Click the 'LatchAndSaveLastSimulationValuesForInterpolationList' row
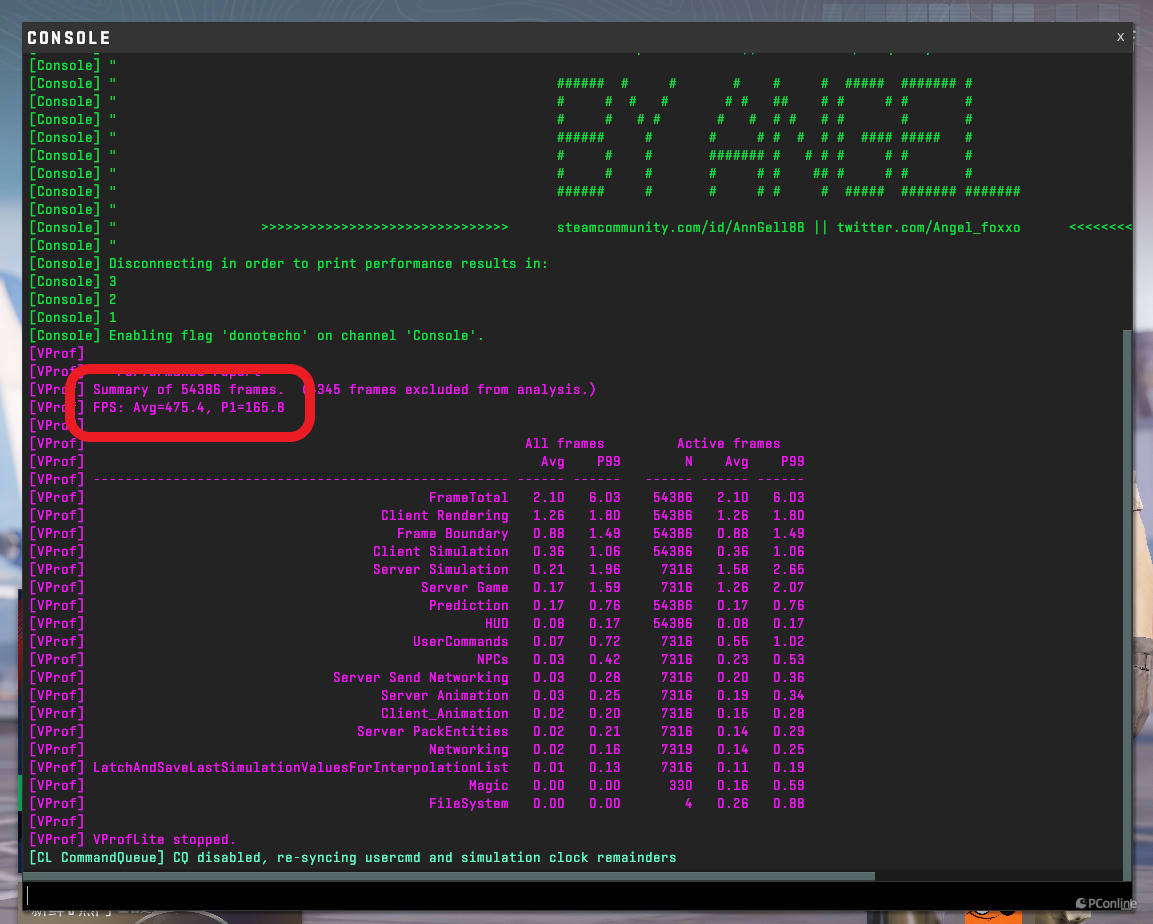Screen dimensions: 1153x924 point(300,767)
